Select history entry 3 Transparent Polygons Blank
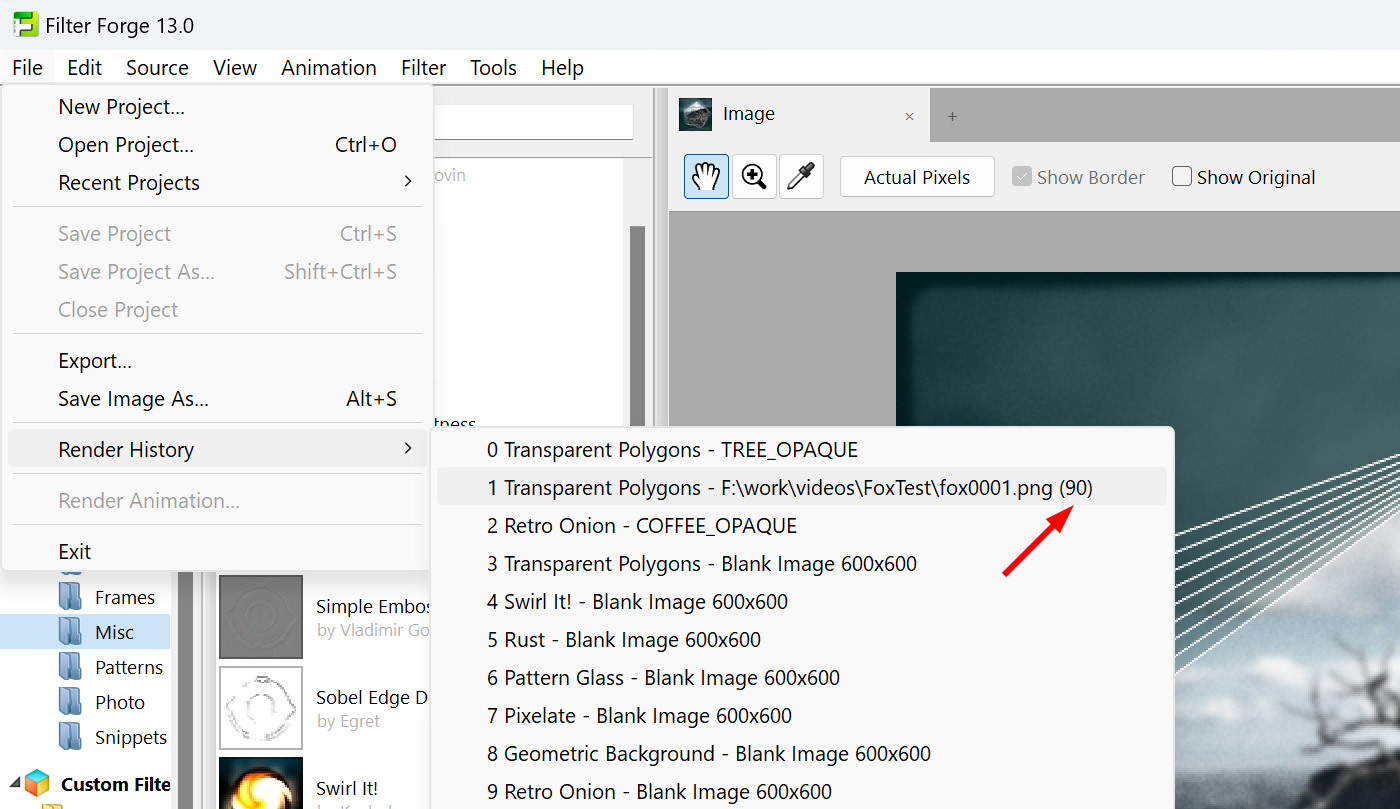The height and width of the screenshot is (809, 1400). tap(802, 564)
